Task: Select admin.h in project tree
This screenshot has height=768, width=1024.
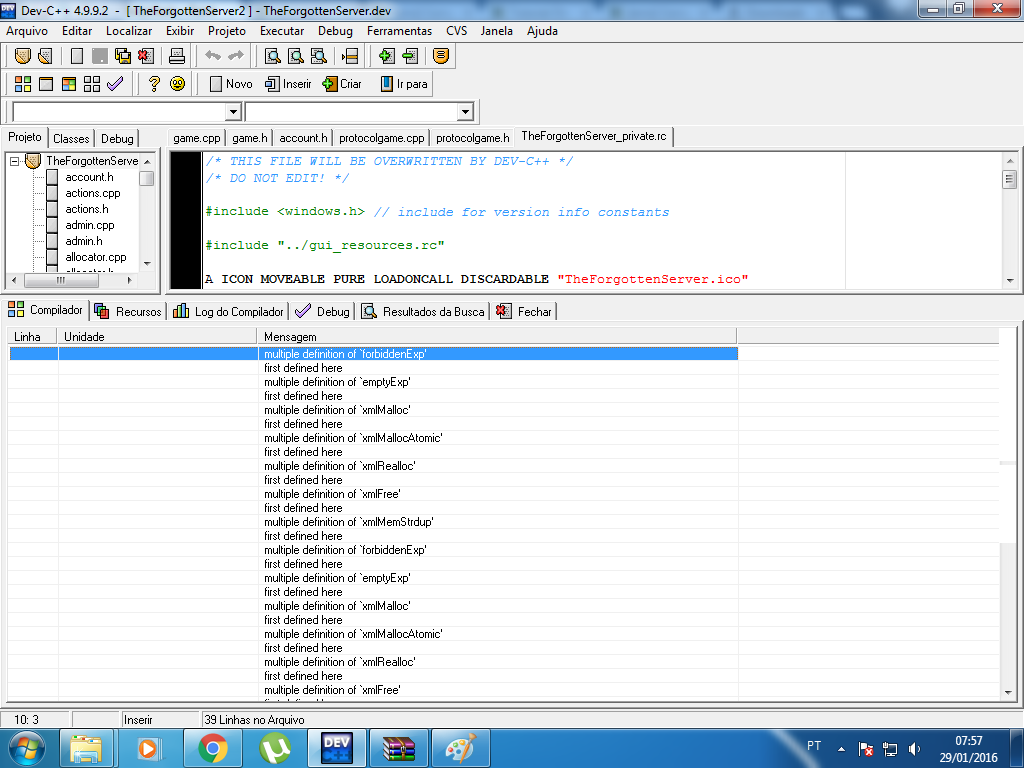Action: point(84,241)
